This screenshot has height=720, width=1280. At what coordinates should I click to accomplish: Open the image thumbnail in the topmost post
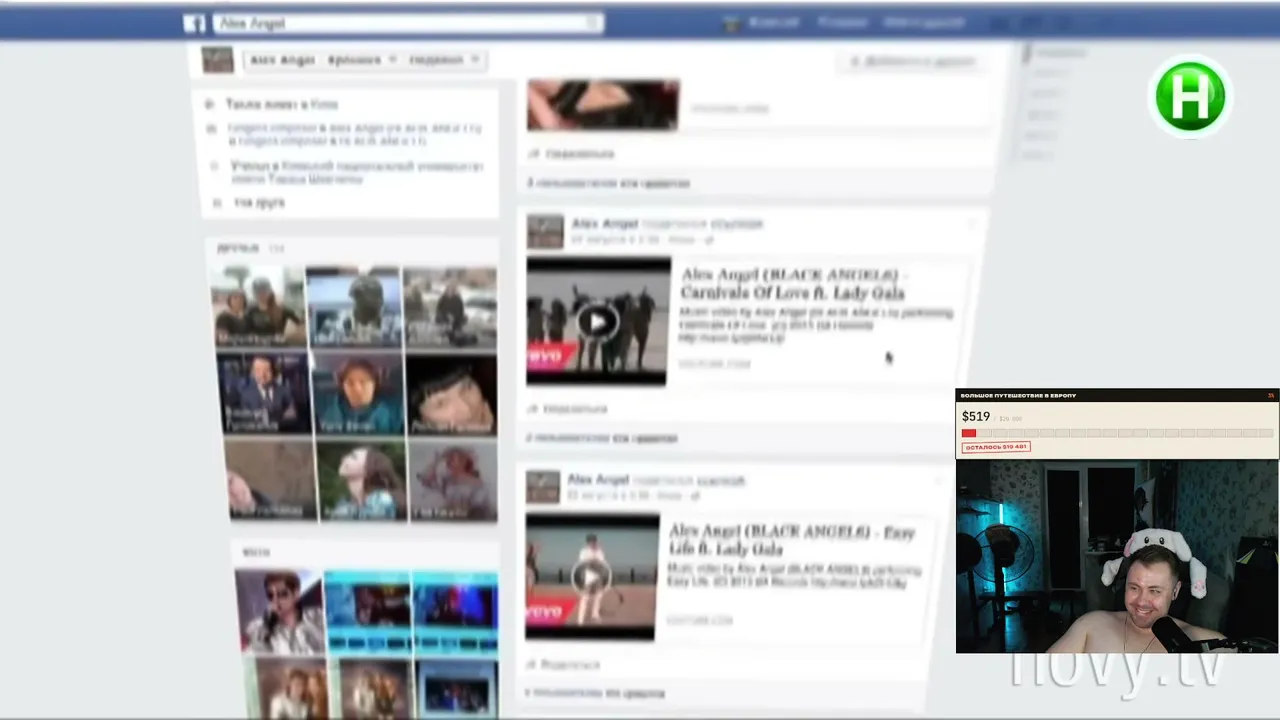[603, 105]
